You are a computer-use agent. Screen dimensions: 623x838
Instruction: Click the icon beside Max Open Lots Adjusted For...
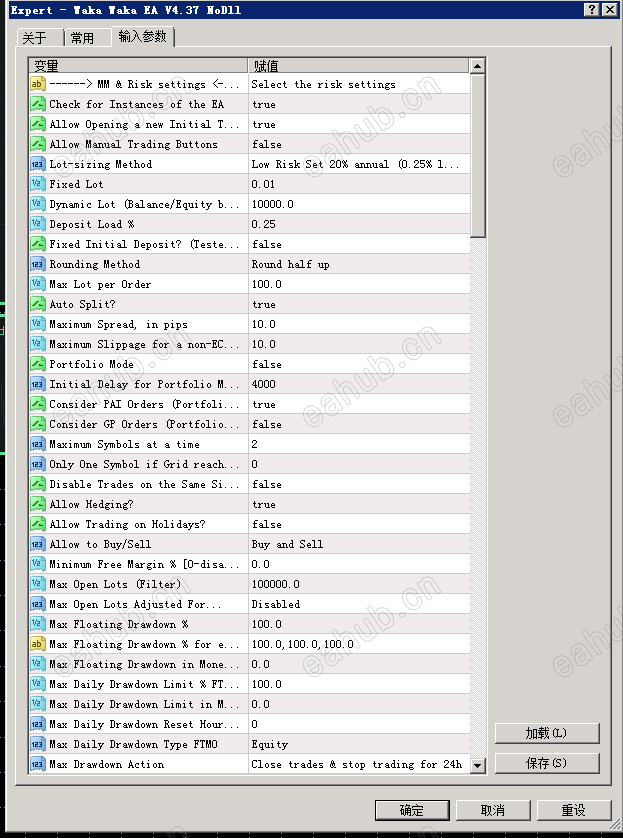click(x=37, y=604)
